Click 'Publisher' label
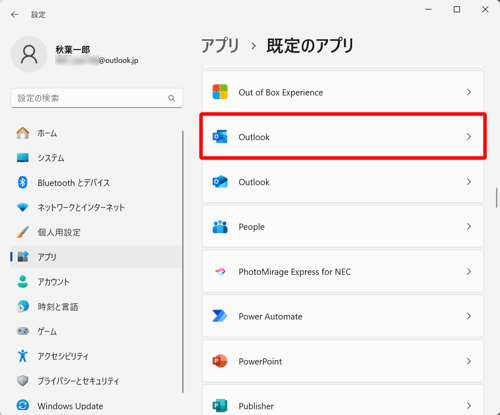Viewport: 500px width, 415px height. (256, 406)
